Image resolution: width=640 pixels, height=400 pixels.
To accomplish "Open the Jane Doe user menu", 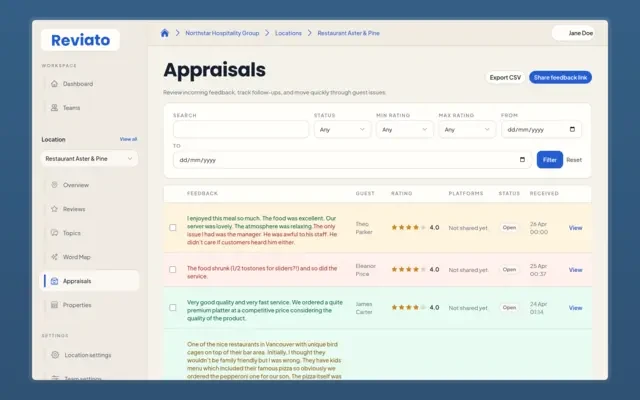I will click(573, 33).
